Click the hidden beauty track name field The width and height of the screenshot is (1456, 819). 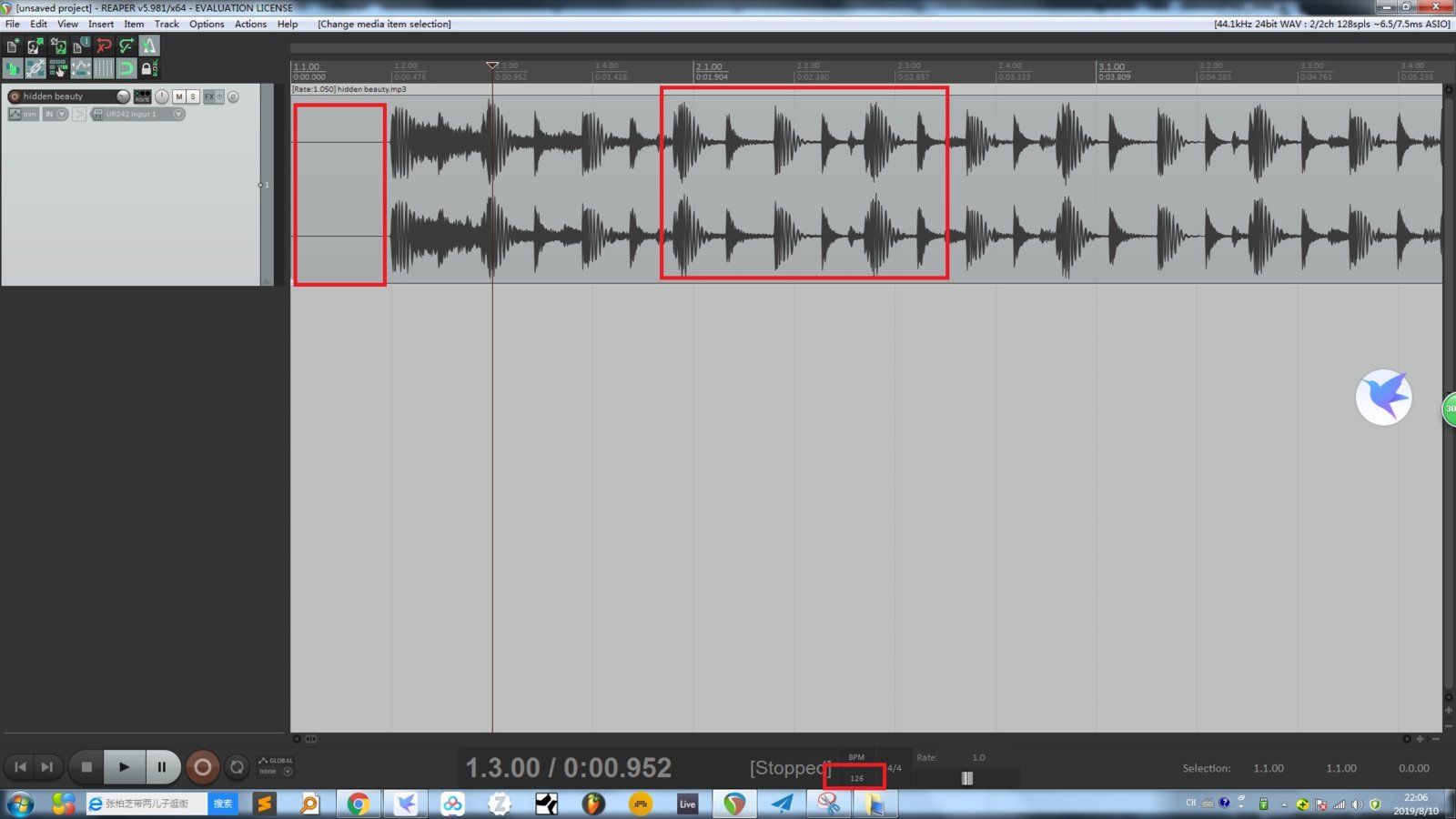(68, 96)
